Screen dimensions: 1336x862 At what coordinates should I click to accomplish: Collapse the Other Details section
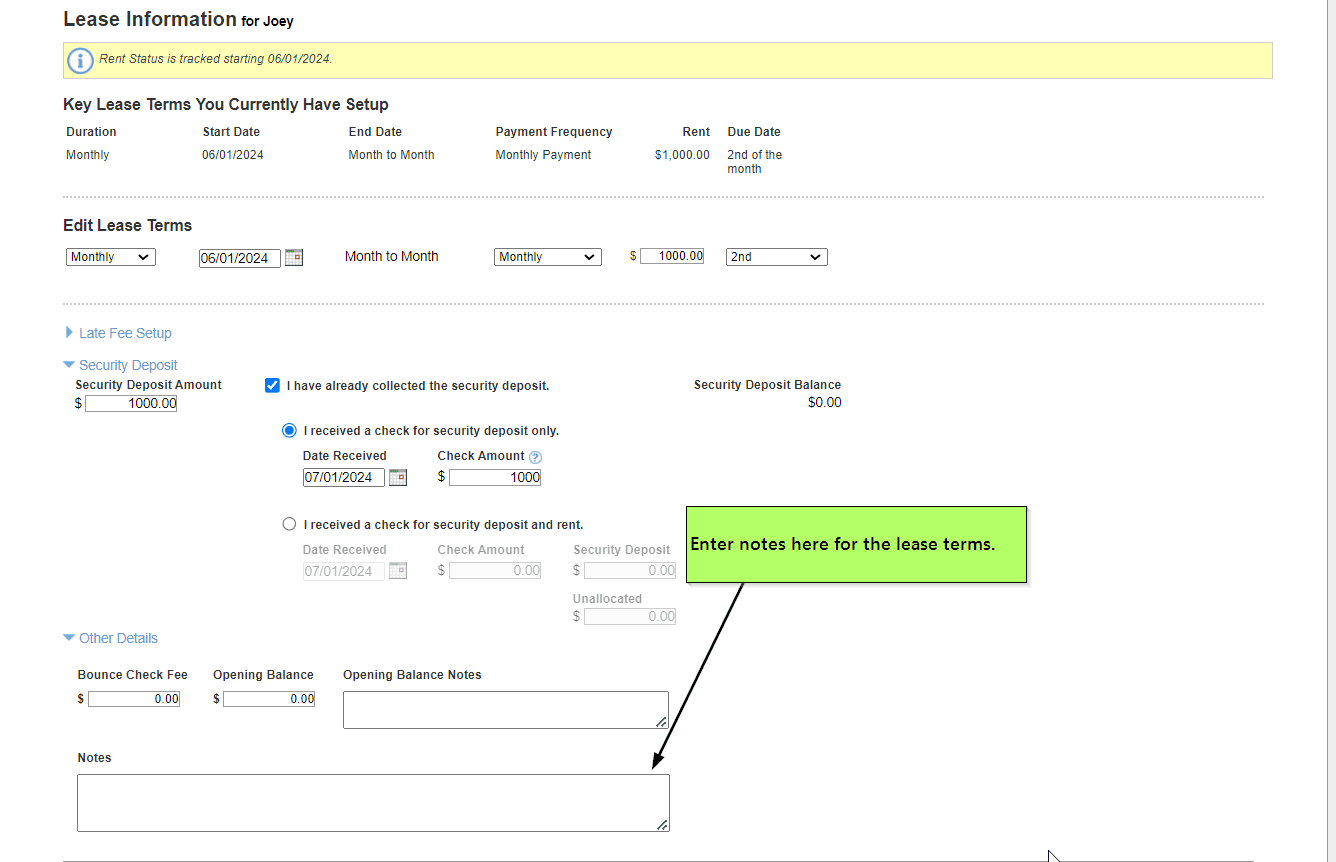tap(117, 638)
